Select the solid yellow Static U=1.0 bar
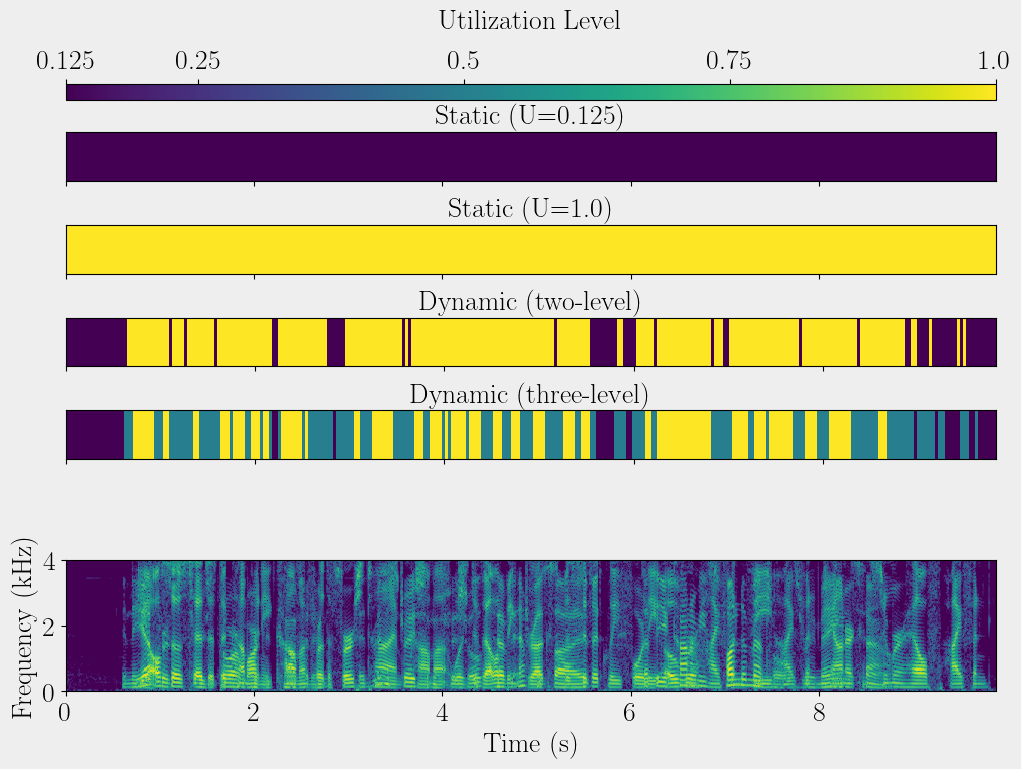Image resolution: width=1021 pixels, height=769 pixels. (531, 250)
